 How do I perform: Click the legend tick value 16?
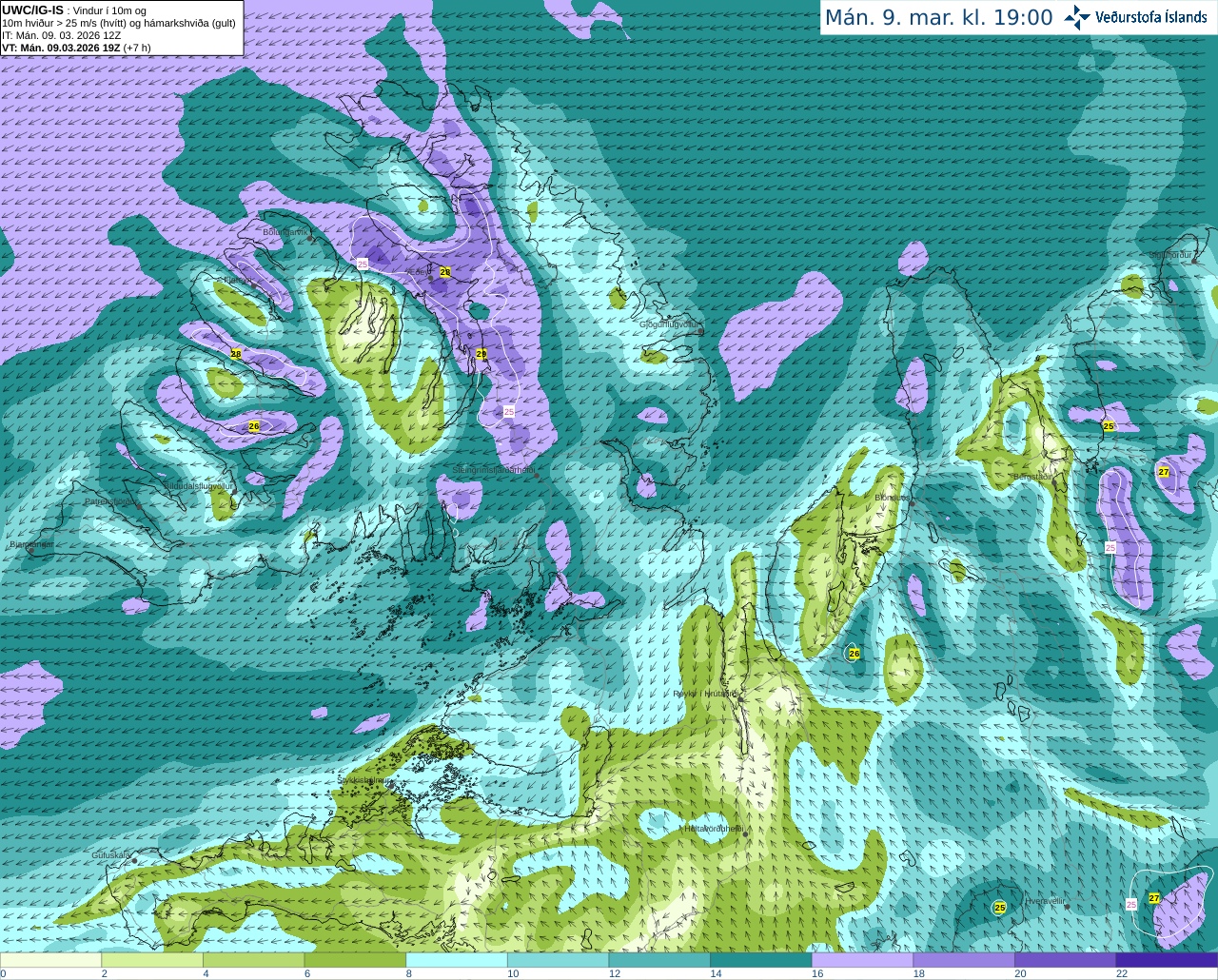click(817, 973)
